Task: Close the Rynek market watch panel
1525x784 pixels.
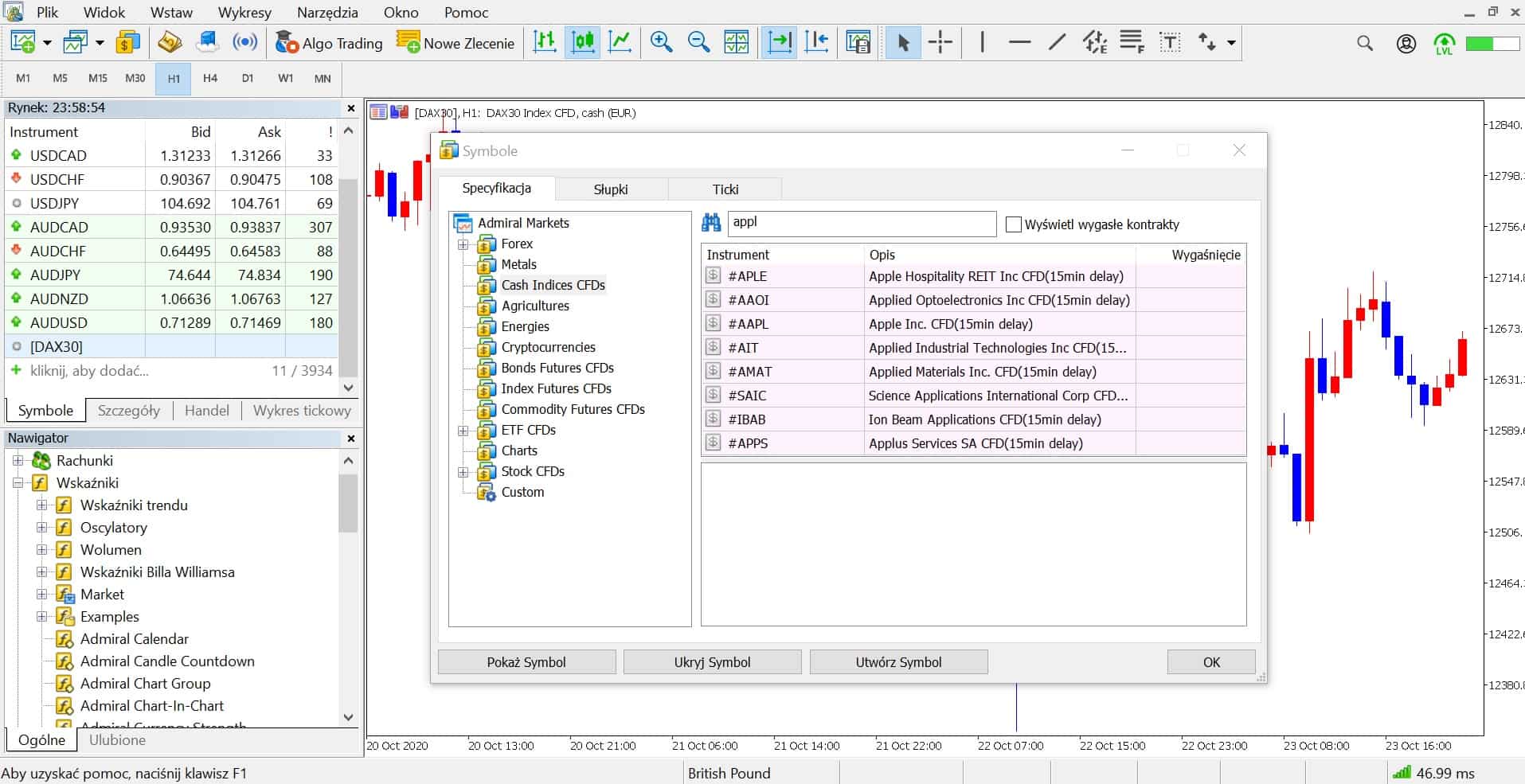Action: pyautogui.click(x=351, y=108)
